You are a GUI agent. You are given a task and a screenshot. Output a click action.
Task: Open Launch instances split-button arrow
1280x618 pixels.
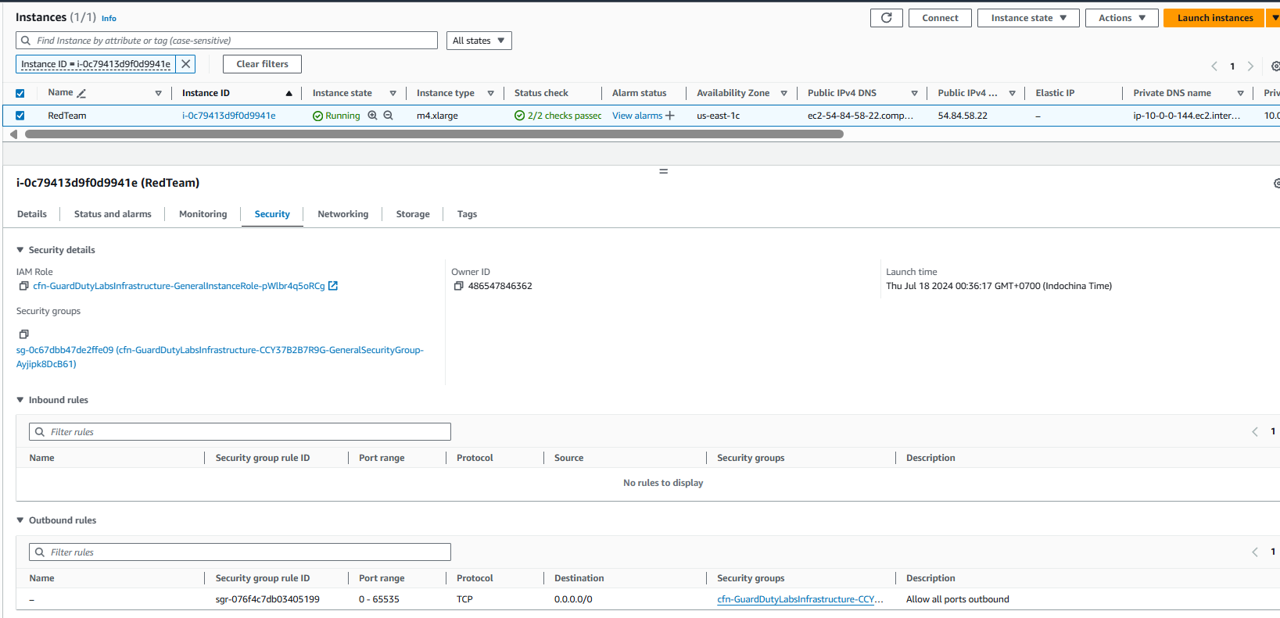[1273, 18]
